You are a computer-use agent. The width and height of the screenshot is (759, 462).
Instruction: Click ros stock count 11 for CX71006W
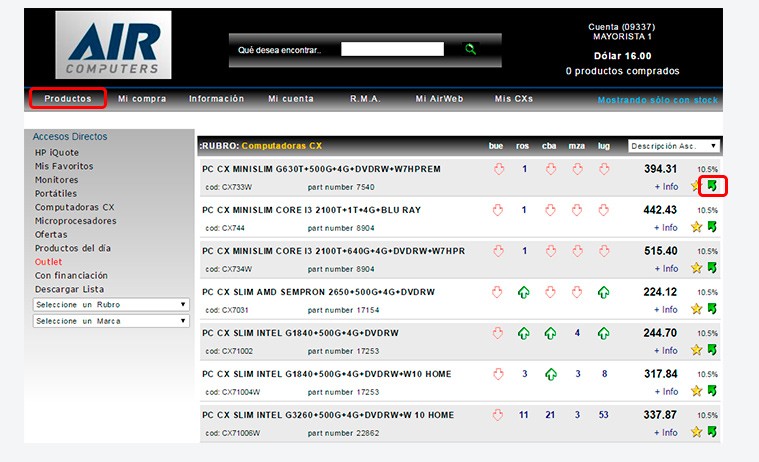(x=523, y=415)
